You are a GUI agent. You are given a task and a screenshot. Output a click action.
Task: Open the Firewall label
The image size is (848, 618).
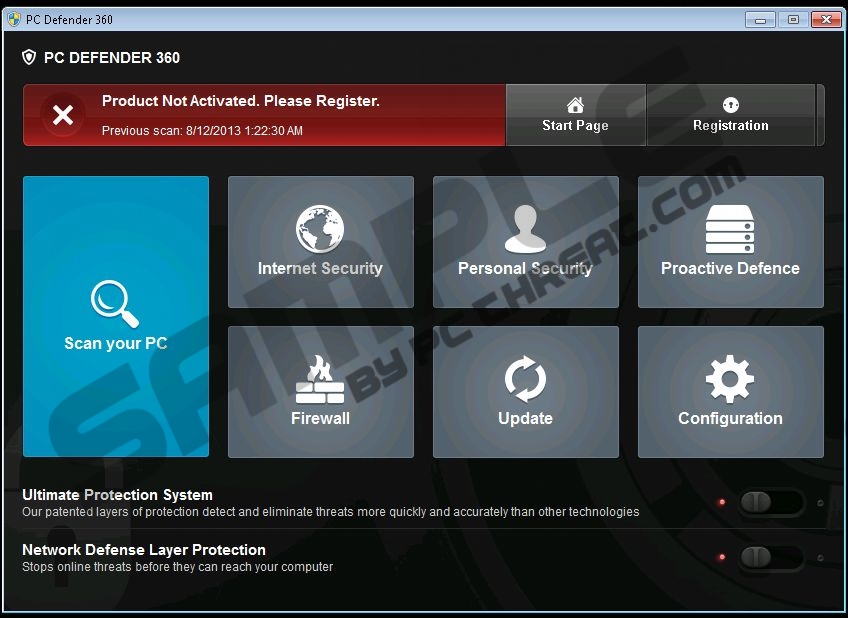point(320,418)
